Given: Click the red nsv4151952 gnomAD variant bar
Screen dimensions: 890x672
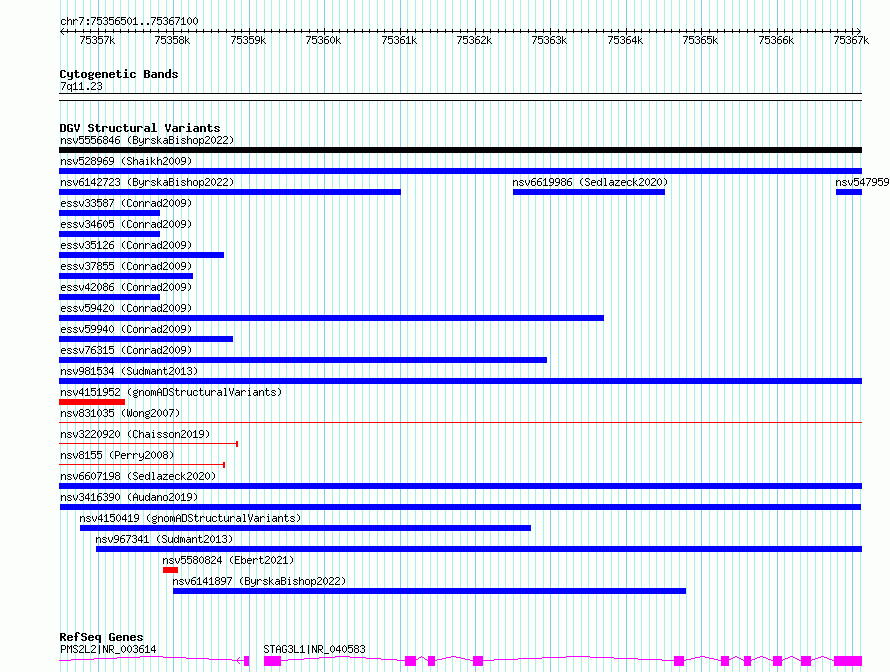Looking at the screenshot, I should click(92, 402).
